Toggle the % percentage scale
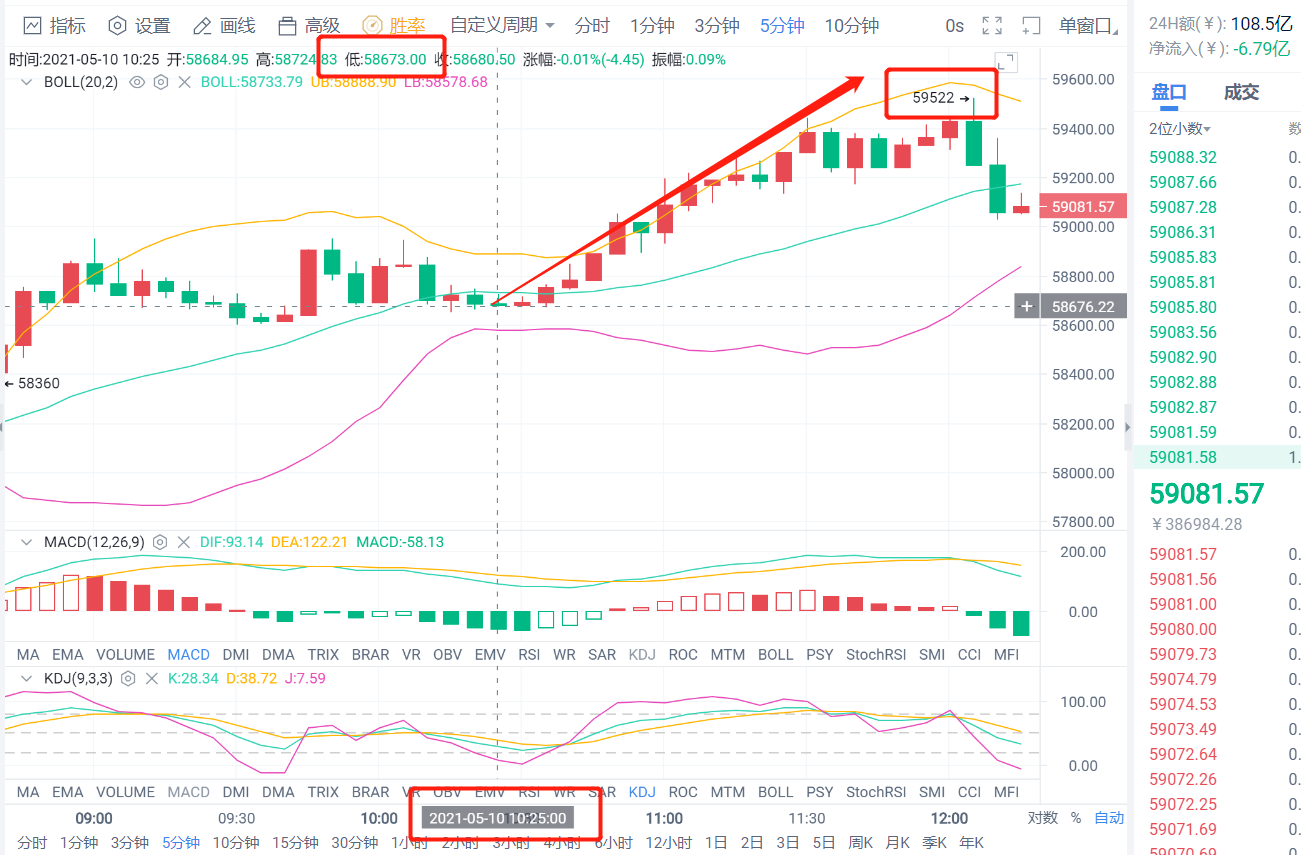 (1076, 817)
